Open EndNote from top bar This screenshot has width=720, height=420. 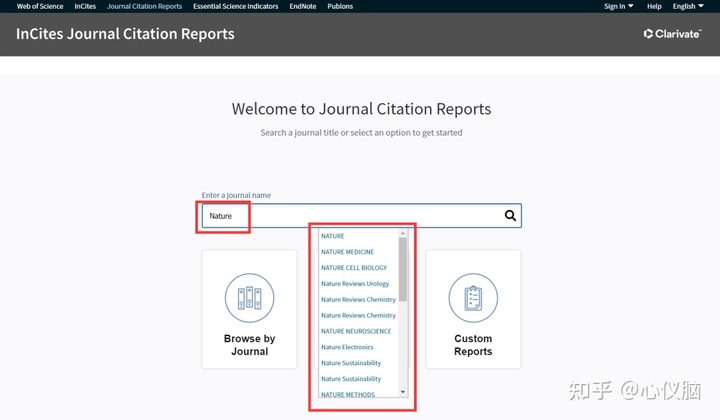pos(303,6)
